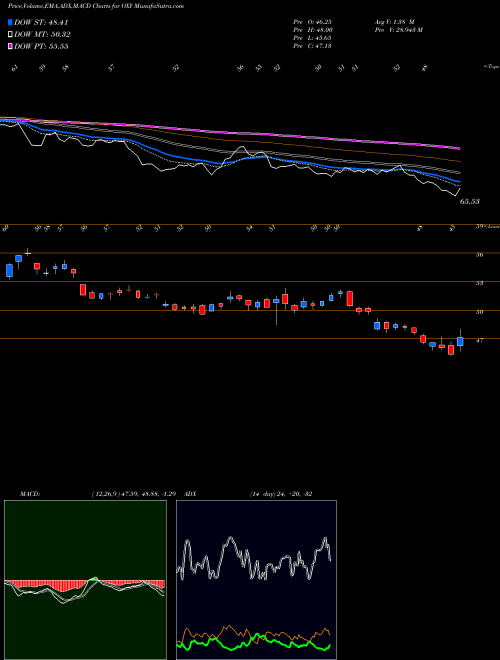The width and height of the screenshot is (500, 660).
Task: Select the DOW PT: 55.55 legend label
Action: click(41, 46)
